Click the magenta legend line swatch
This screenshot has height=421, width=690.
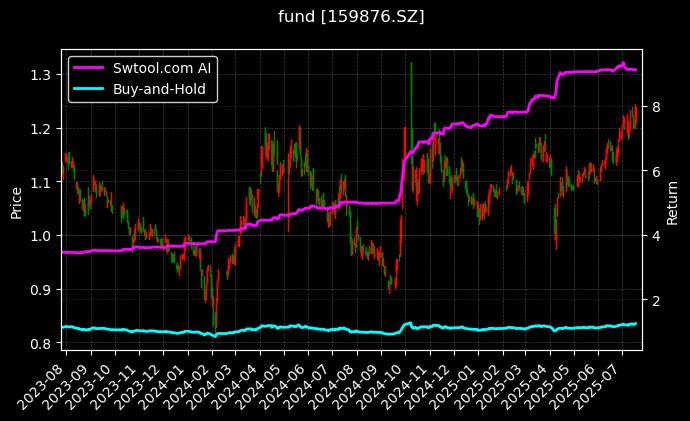click(x=90, y=68)
